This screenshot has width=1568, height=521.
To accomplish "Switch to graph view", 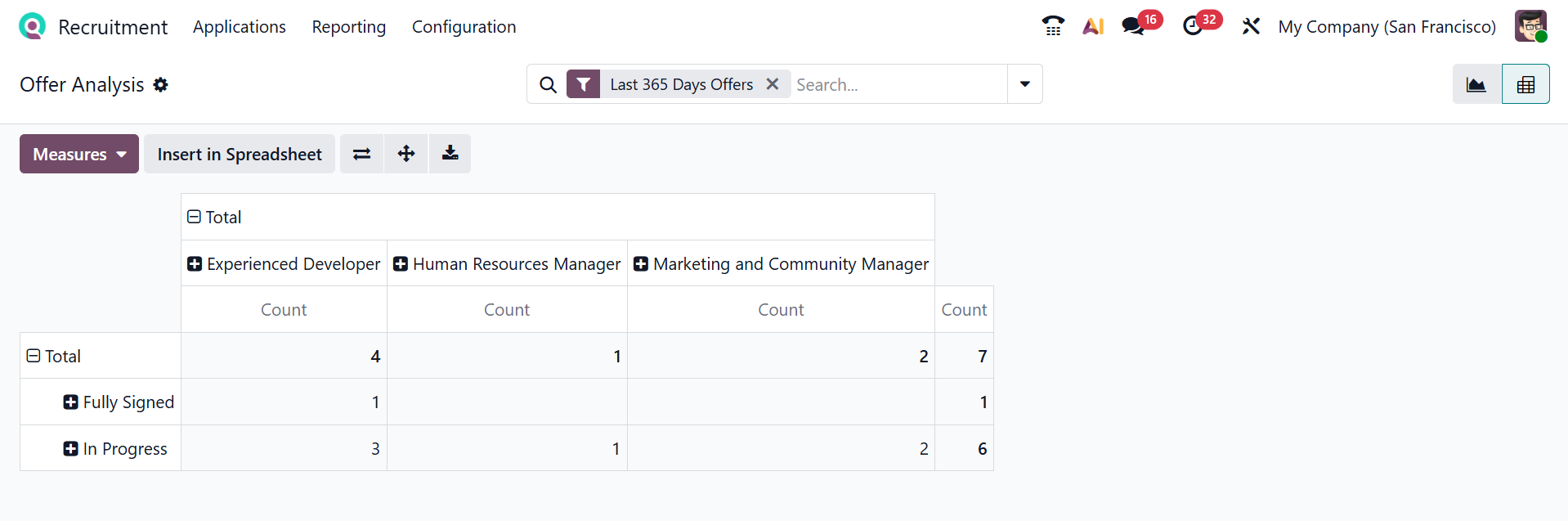I will 1476,84.
